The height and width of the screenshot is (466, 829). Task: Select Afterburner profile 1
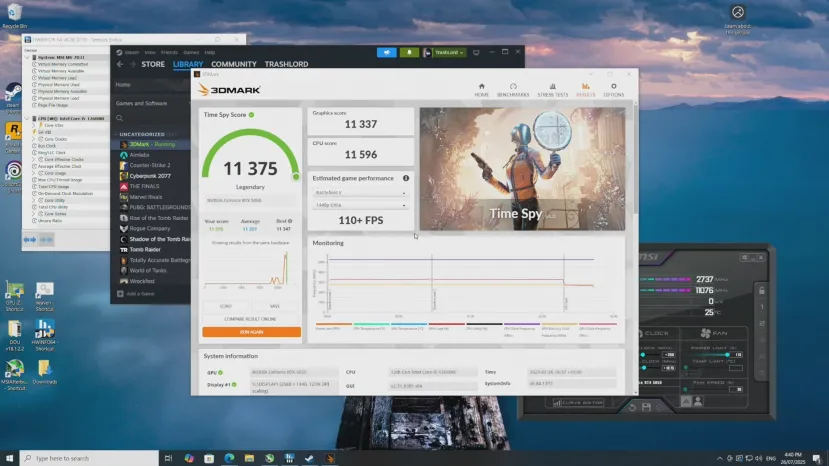click(x=762, y=307)
